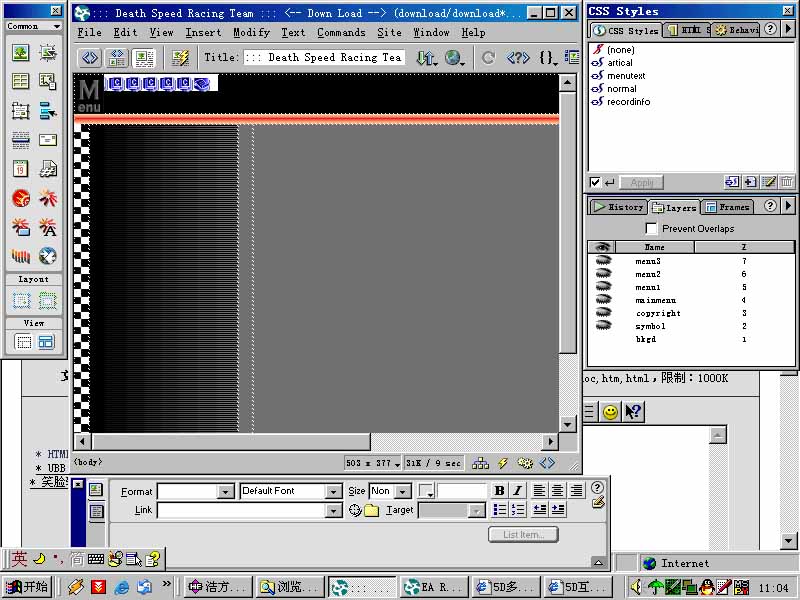Open the Default Font dropdown

click(333, 491)
